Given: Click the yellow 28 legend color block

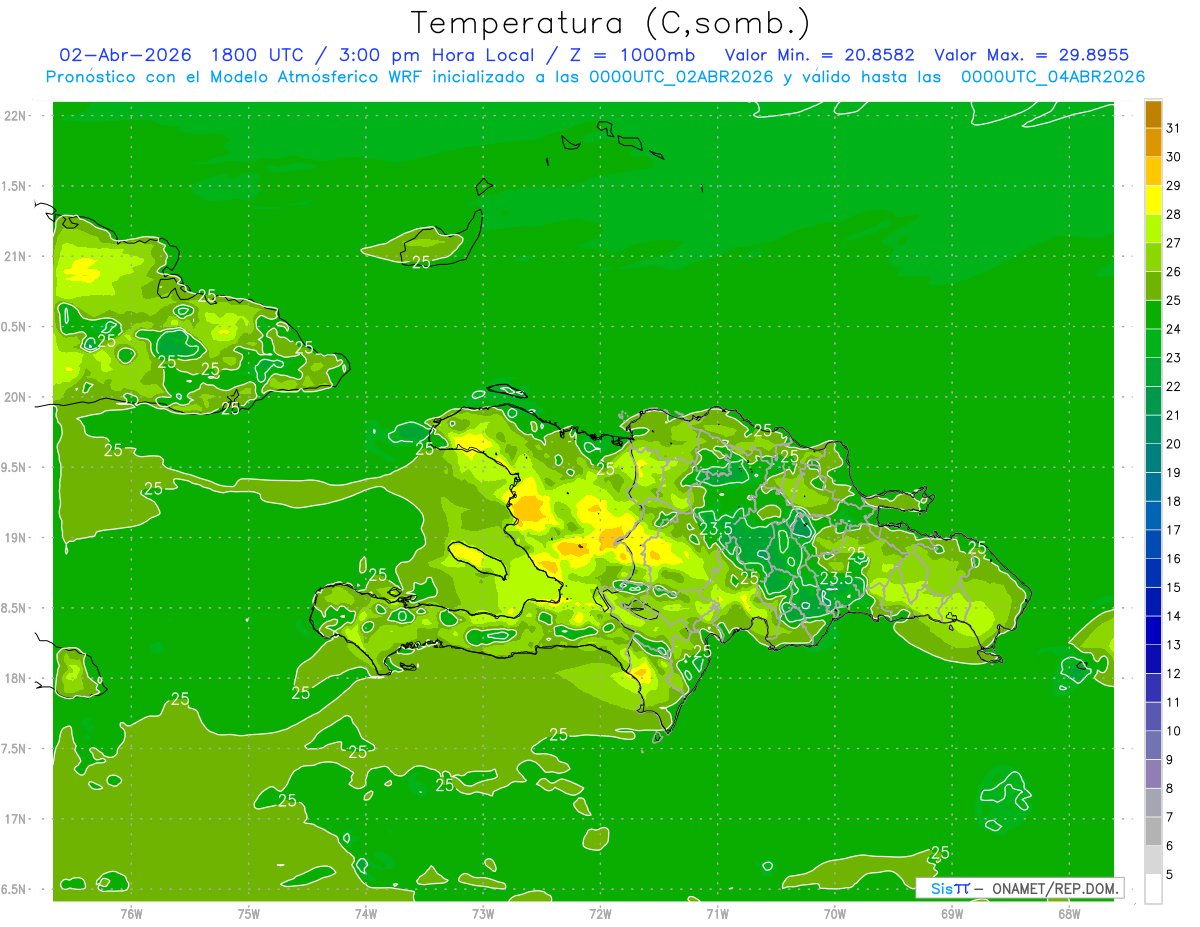Looking at the screenshot, I should click(1153, 201).
